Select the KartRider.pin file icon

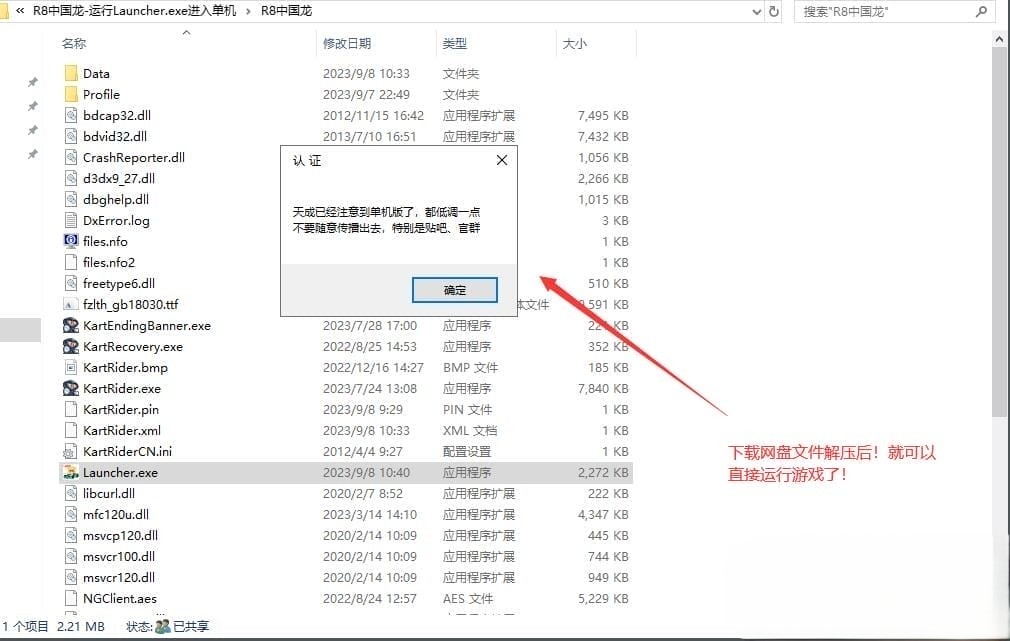[71, 410]
